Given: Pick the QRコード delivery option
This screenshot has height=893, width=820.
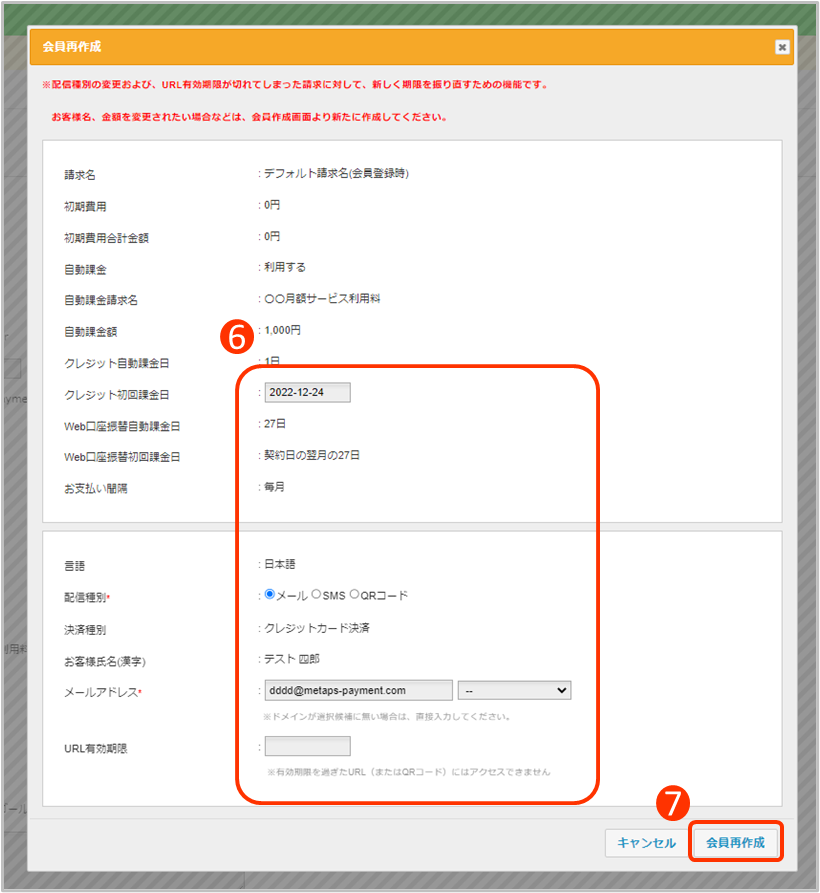Looking at the screenshot, I should 354,595.
